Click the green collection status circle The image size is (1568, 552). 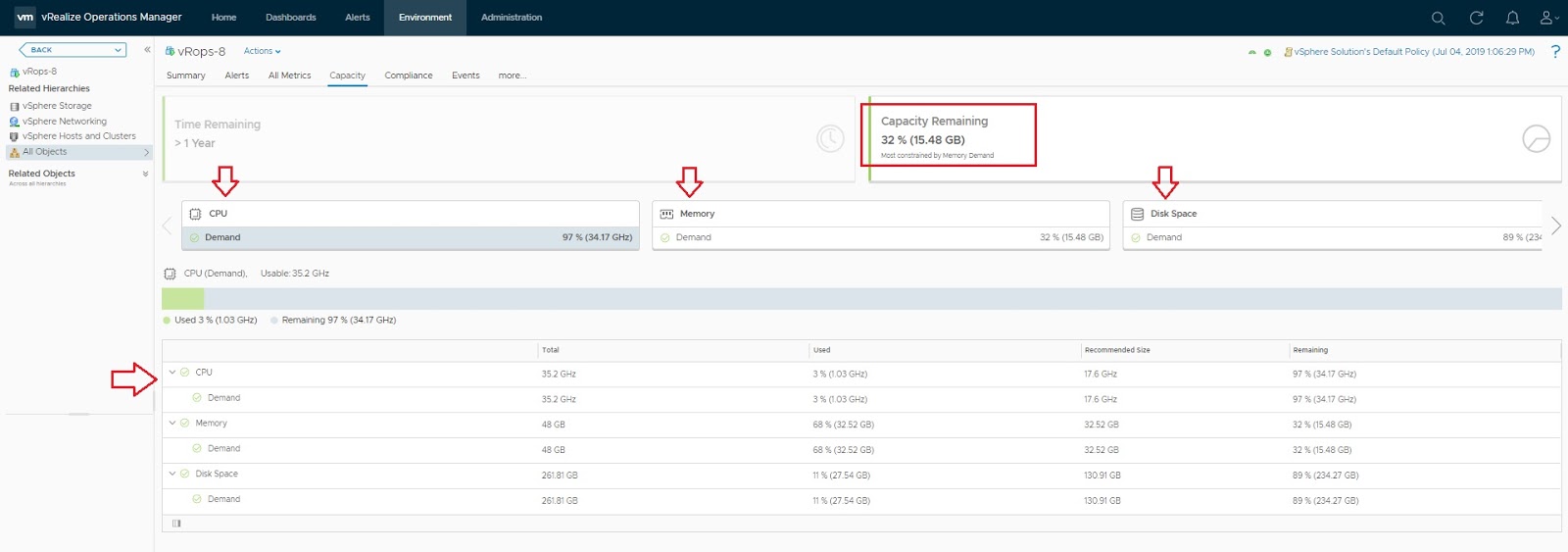1267,52
